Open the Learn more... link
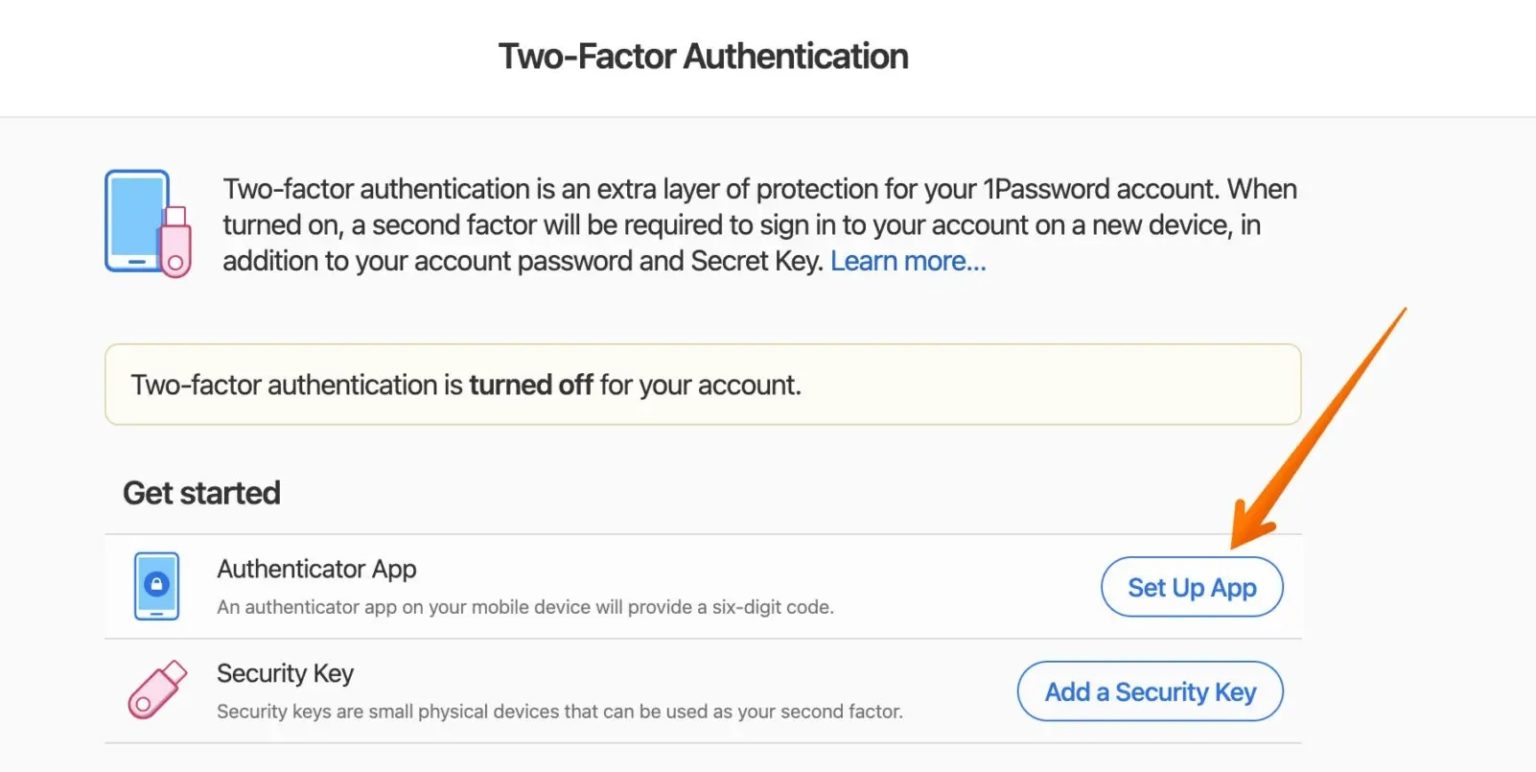 (908, 261)
